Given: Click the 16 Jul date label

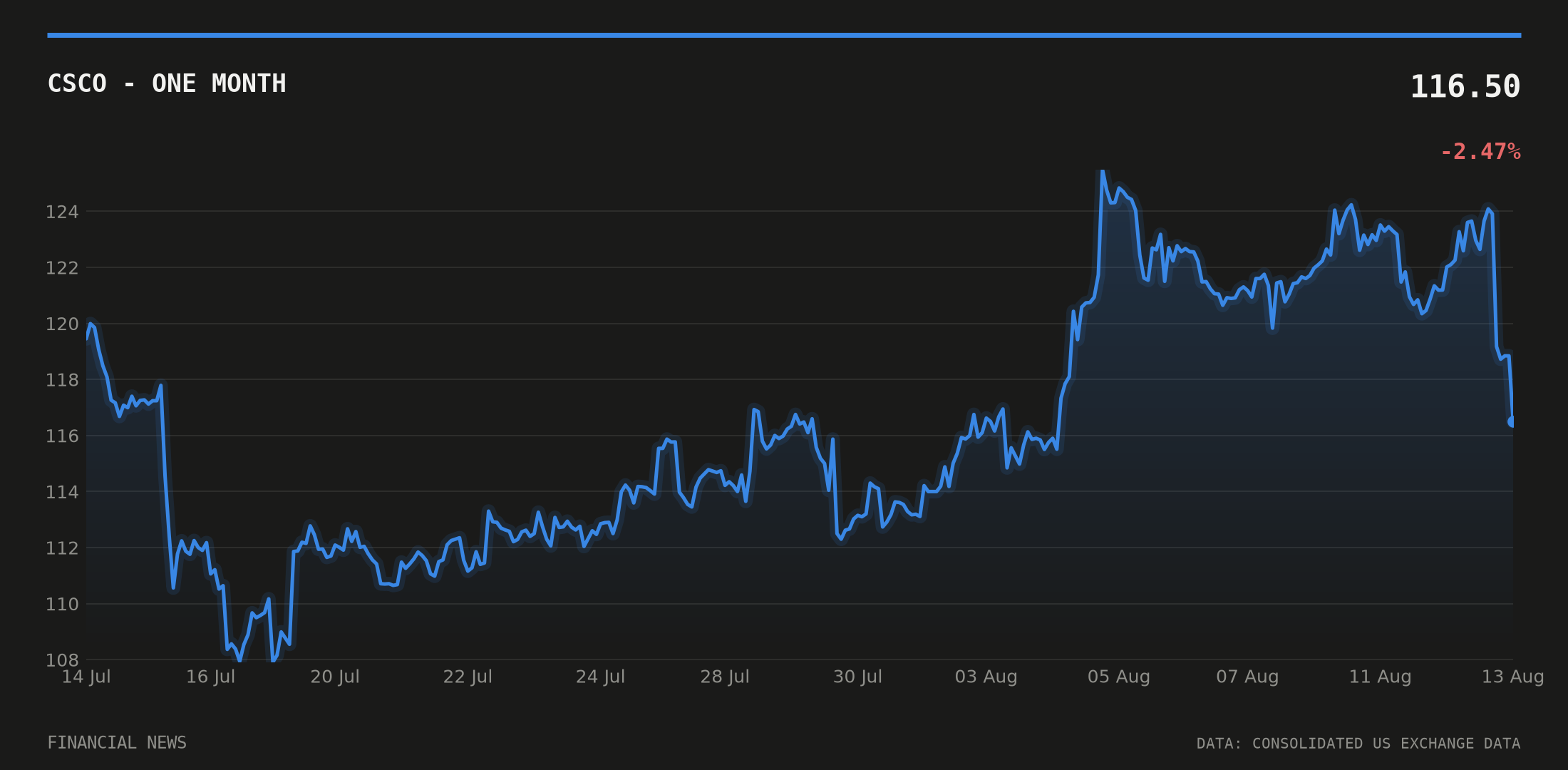Looking at the screenshot, I should coord(210,677).
